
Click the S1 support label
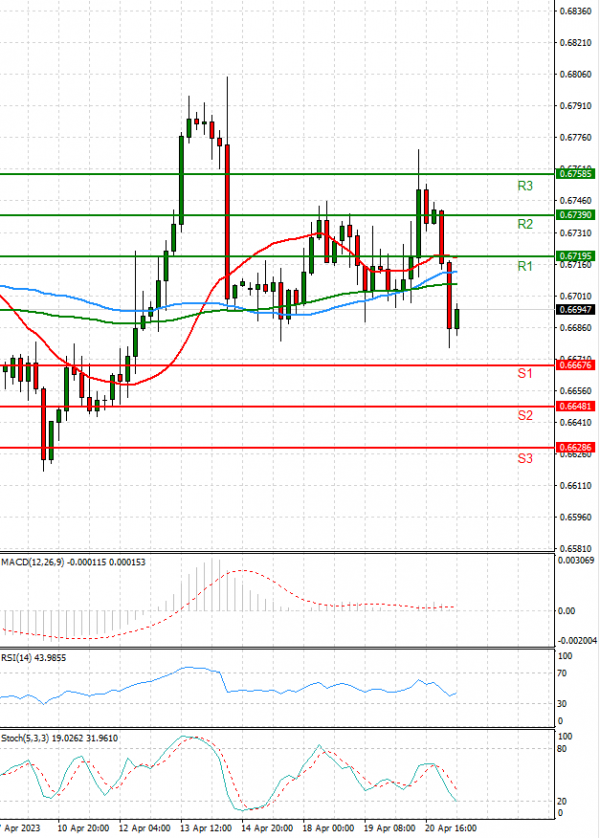pos(525,374)
